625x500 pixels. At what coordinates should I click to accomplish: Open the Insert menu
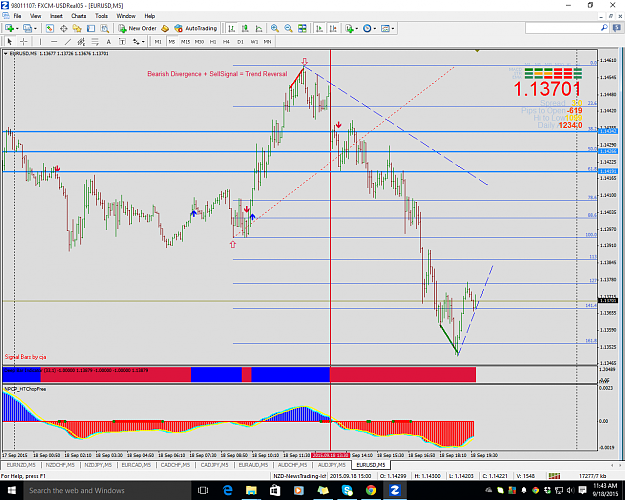click(56, 16)
